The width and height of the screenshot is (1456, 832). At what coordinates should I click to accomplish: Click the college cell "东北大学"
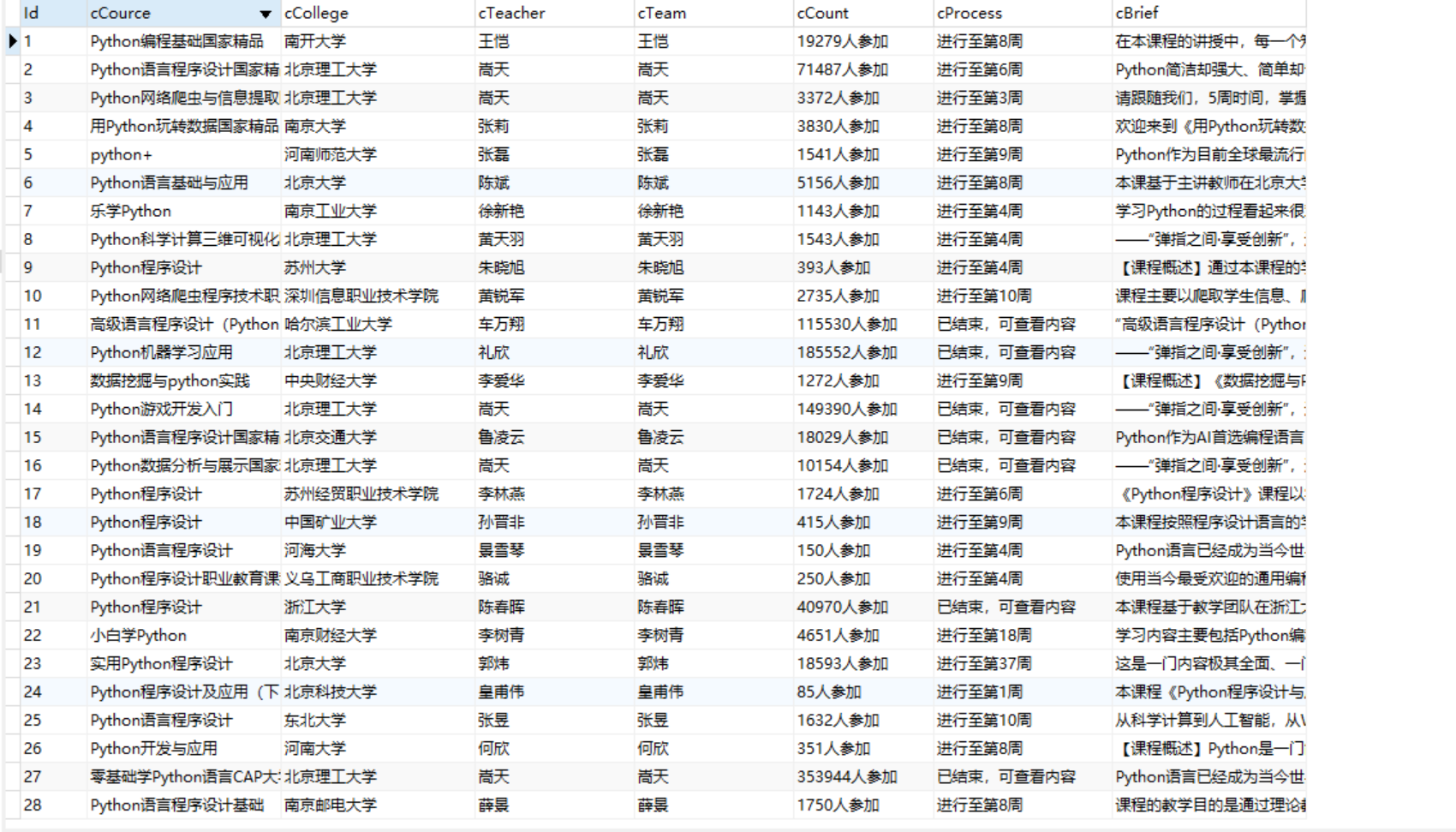pyautogui.click(x=378, y=720)
